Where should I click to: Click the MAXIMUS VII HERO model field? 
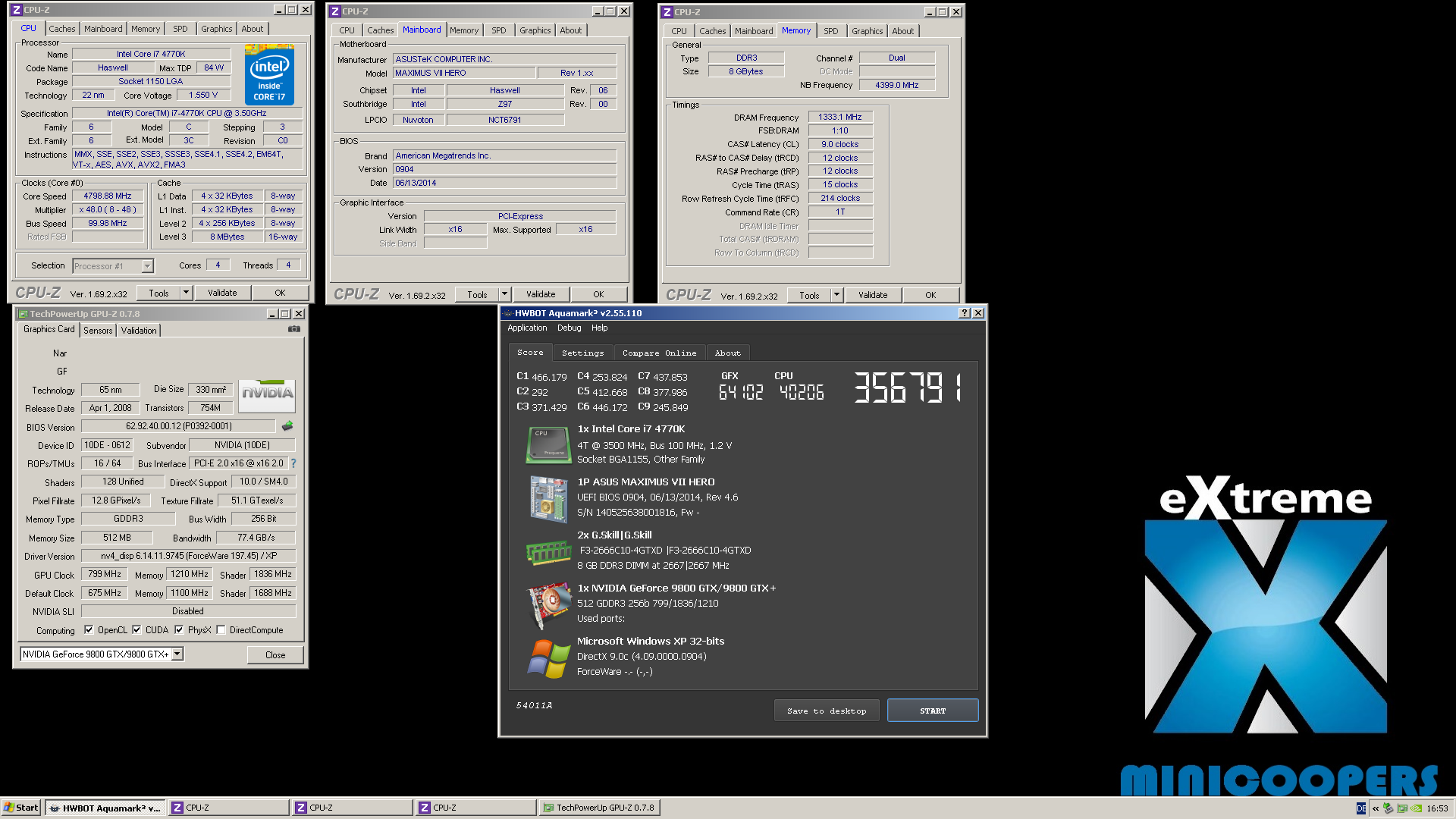[465, 73]
